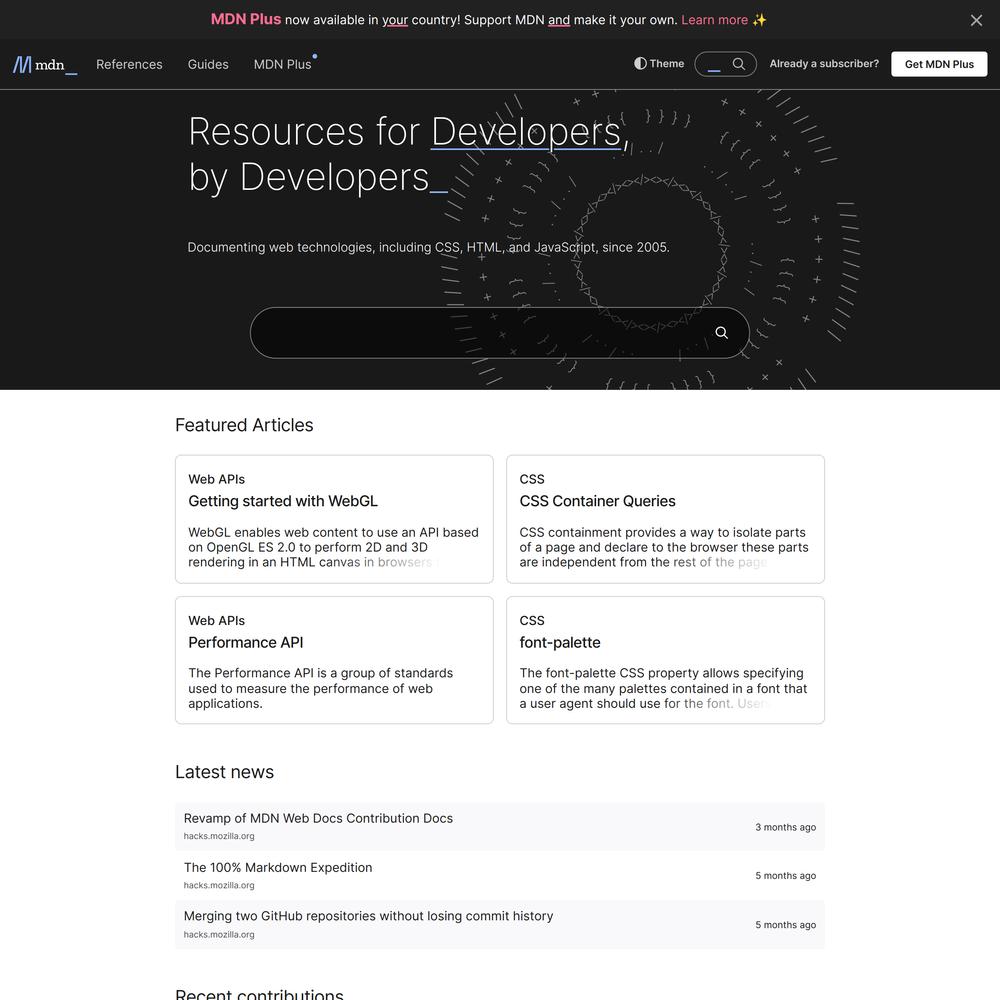Viewport: 1000px width, 1000px height.
Task: Close the MDN Plus announcement banner
Action: [976, 20]
